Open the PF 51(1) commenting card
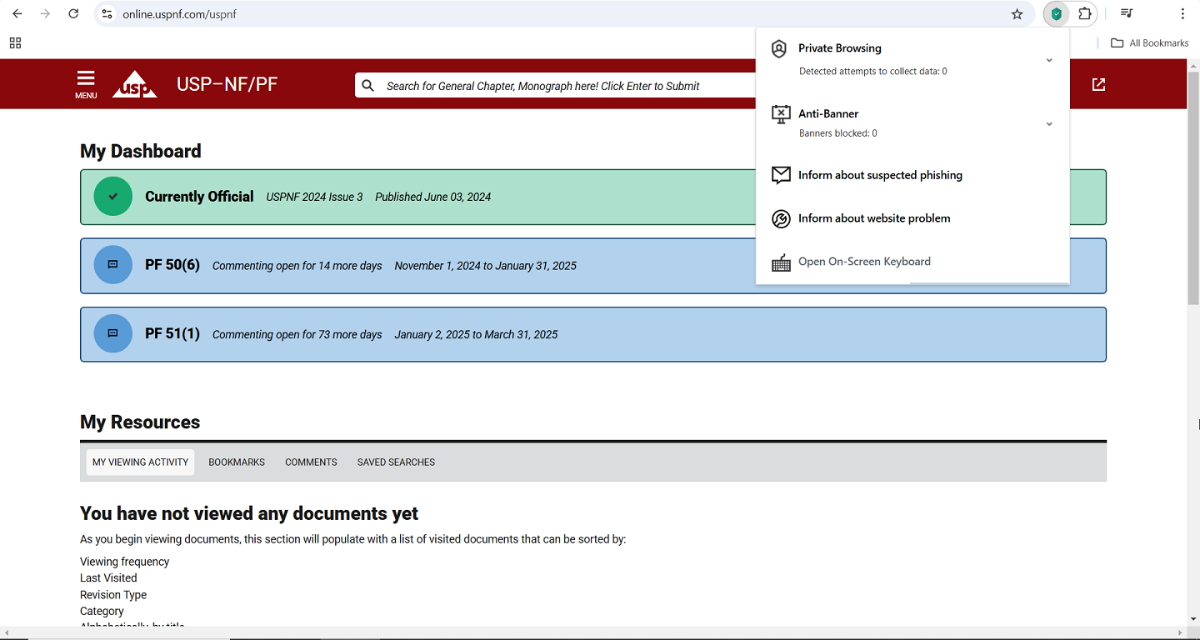Screen dimensions: 1200x640 593,334
